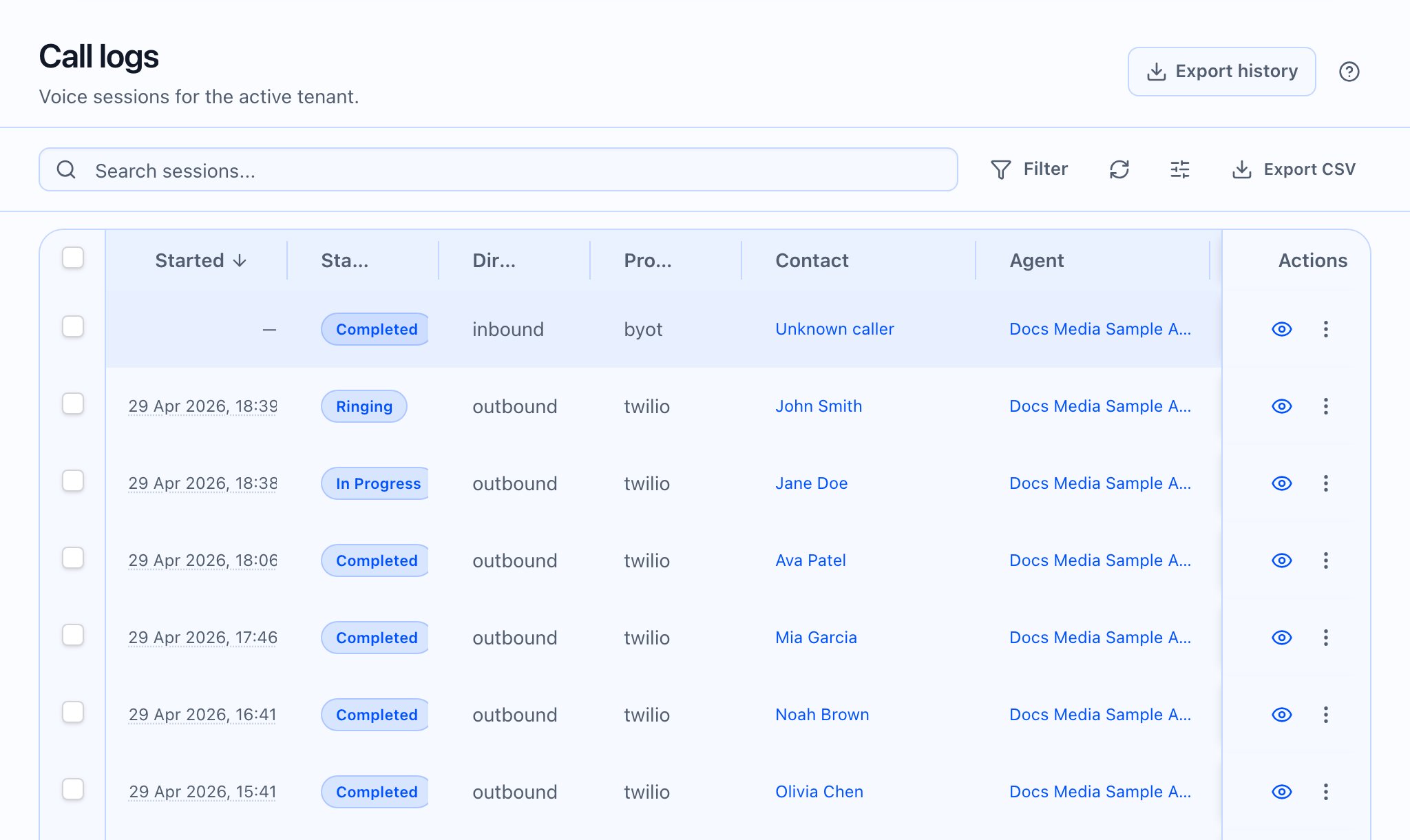Click the byot provider cell
This screenshot has height=840, width=1410.
(x=643, y=330)
